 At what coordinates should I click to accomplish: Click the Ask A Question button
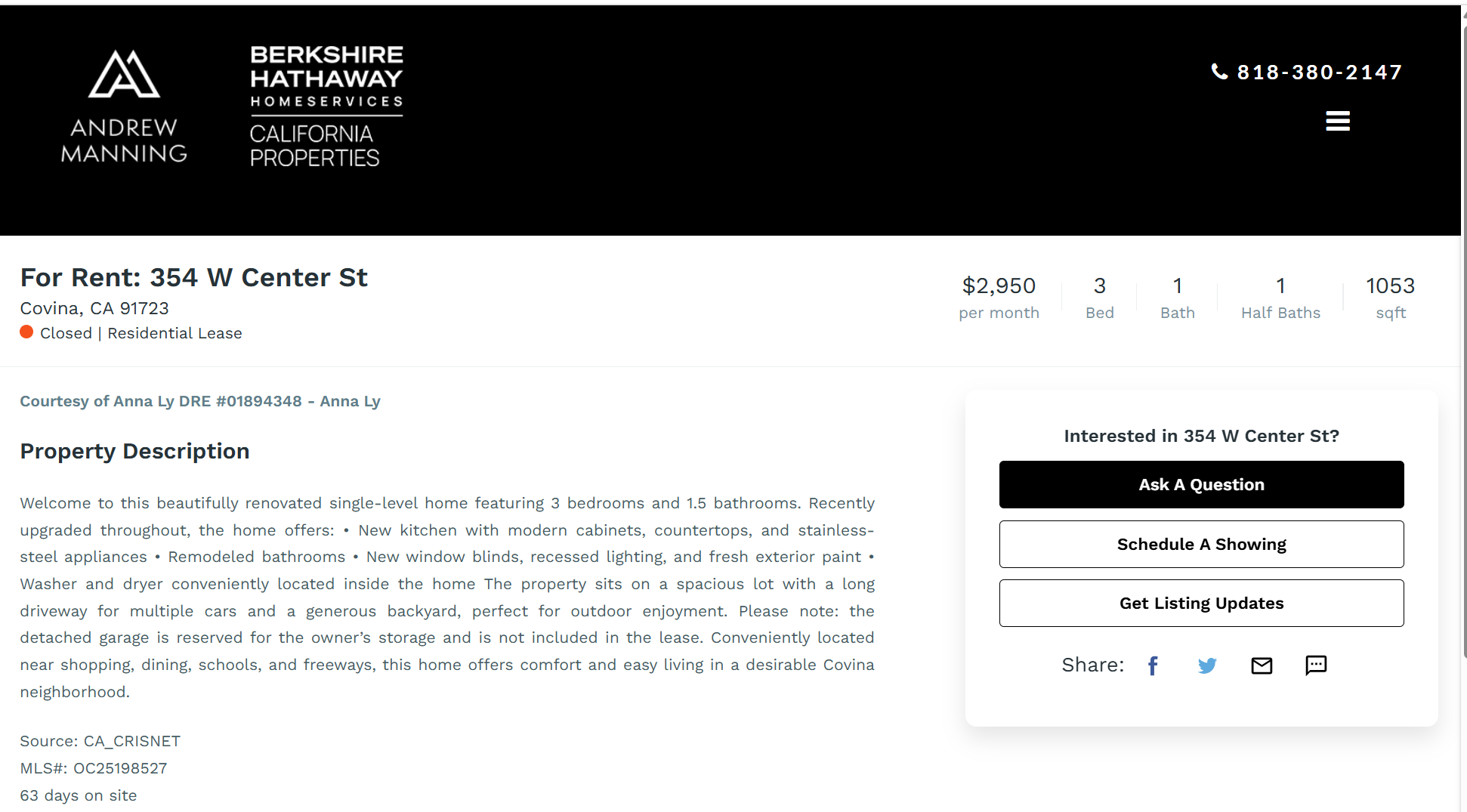point(1201,485)
